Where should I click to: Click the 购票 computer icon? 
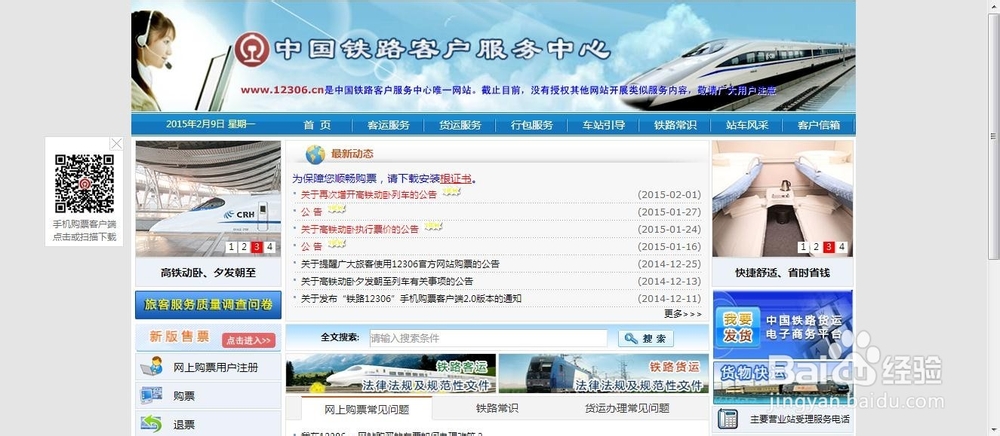[x=151, y=396]
